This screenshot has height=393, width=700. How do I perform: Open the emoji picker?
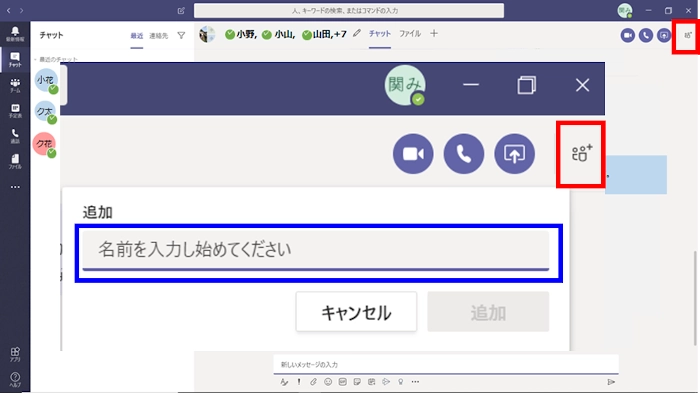[328, 382]
